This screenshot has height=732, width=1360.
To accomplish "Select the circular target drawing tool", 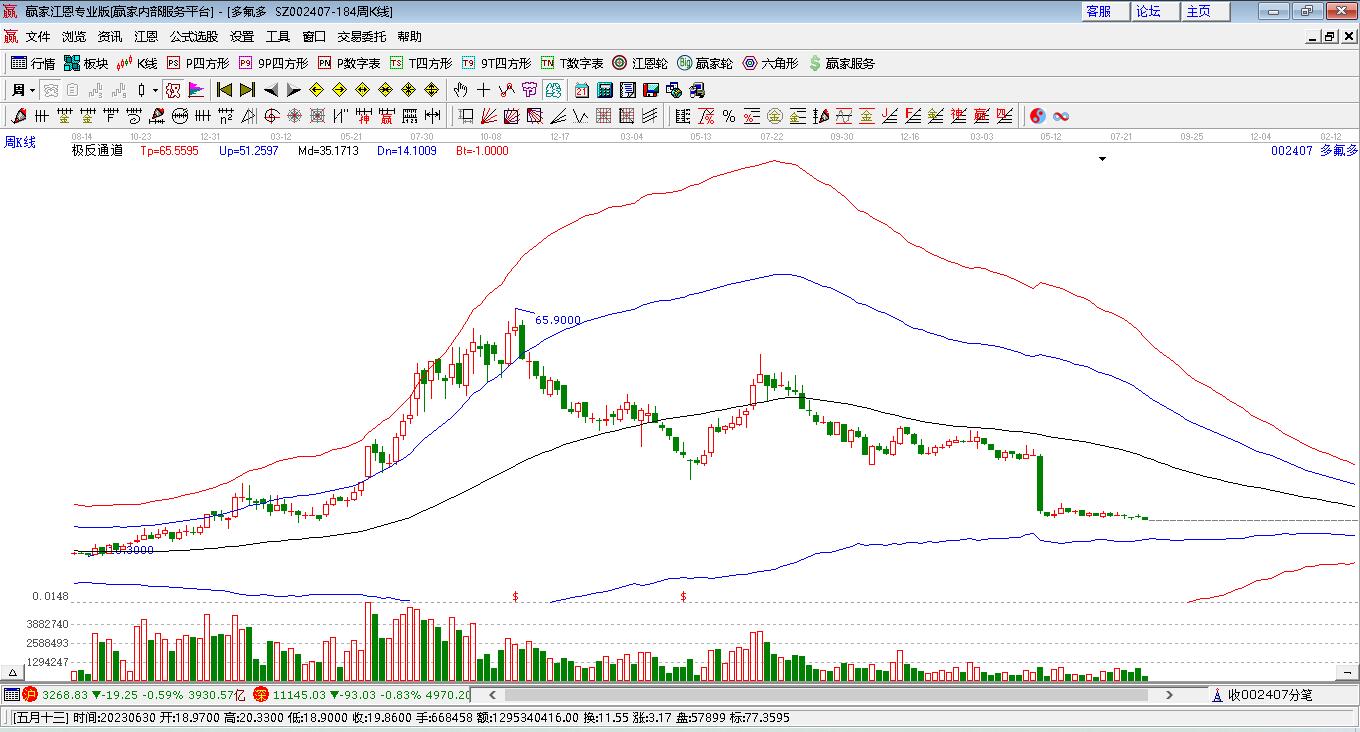I will coord(271,116).
